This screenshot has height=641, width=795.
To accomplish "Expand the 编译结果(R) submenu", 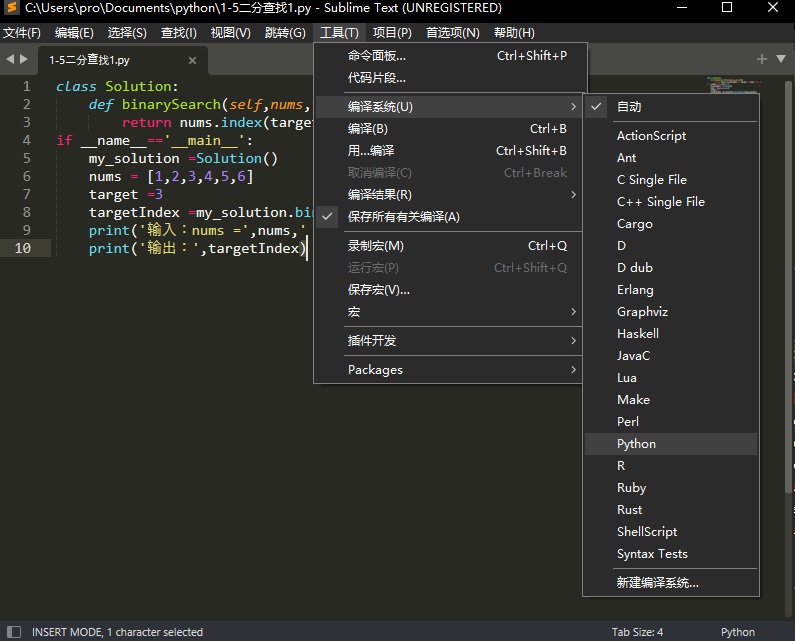I will click(449, 195).
